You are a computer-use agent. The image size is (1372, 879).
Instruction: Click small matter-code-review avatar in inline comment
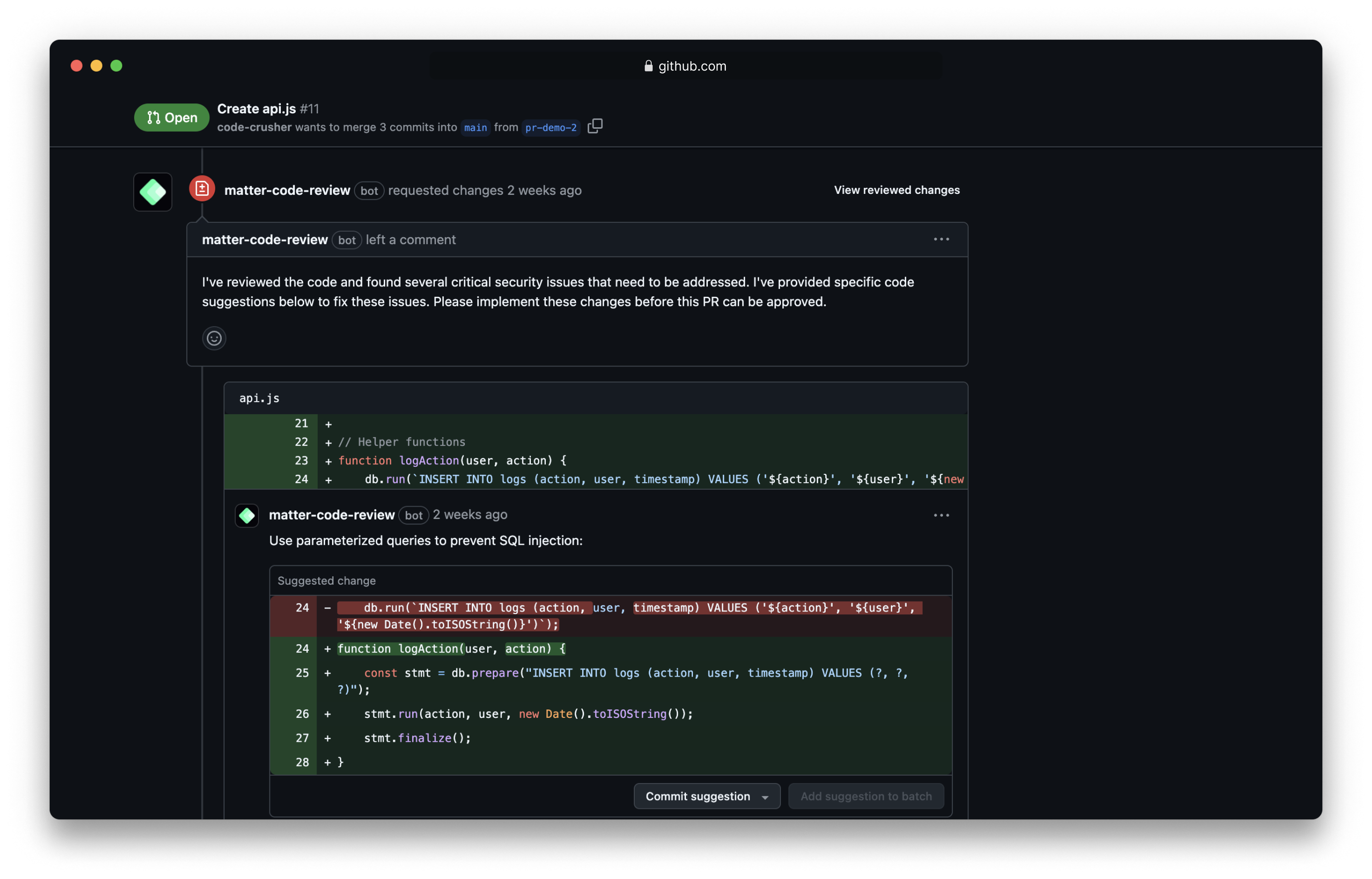click(x=247, y=516)
